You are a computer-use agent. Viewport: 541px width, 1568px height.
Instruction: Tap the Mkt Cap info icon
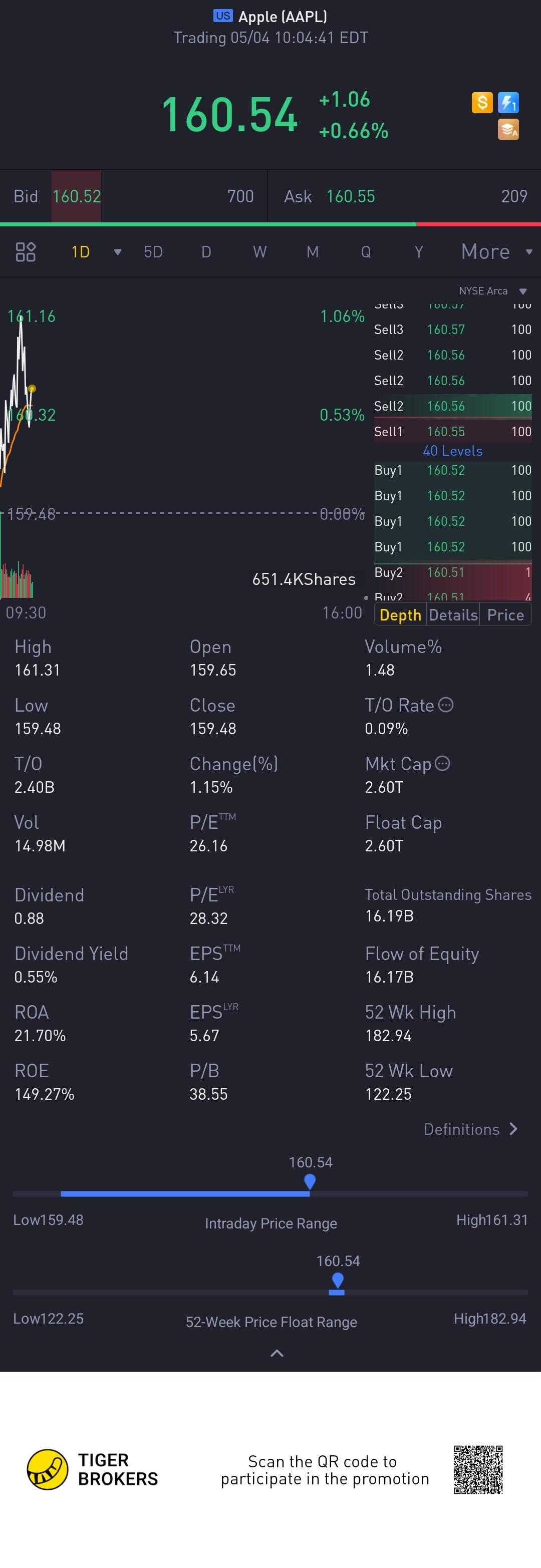[x=442, y=763]
